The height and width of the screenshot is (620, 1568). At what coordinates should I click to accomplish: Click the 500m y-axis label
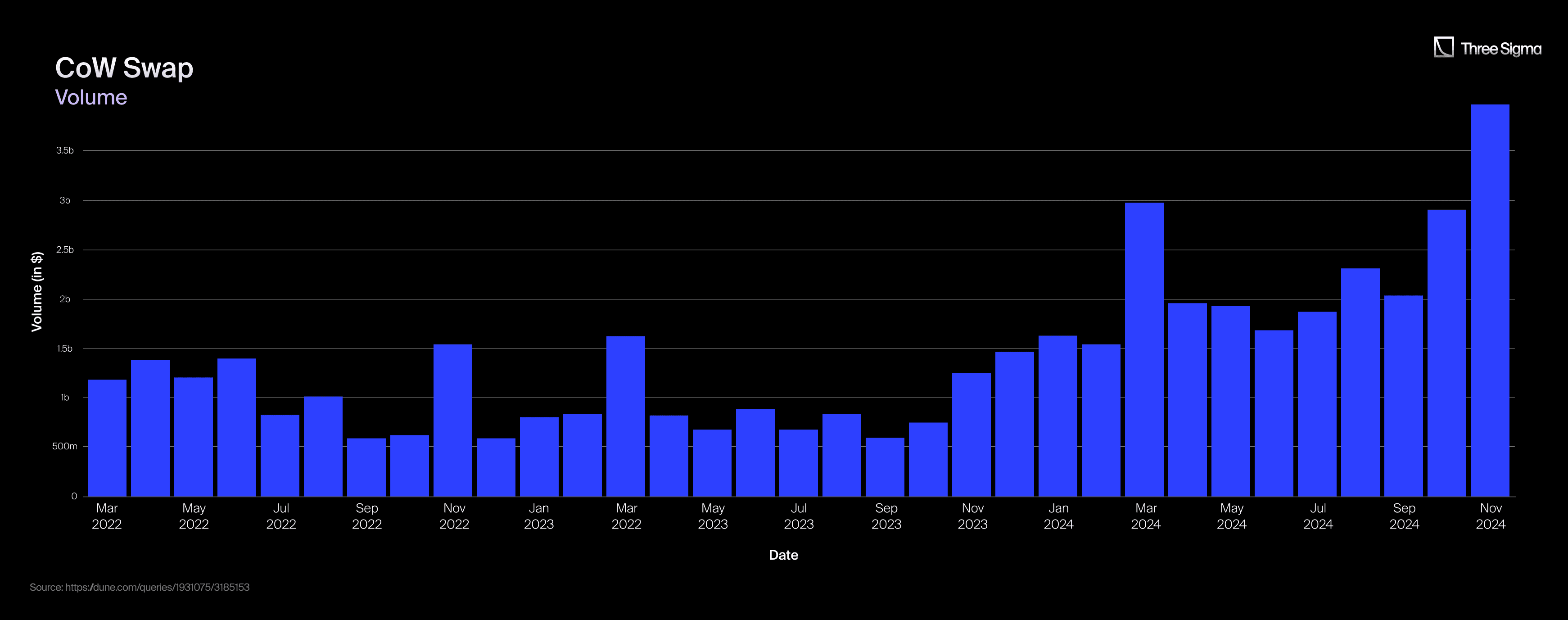[x=64, y=446]
